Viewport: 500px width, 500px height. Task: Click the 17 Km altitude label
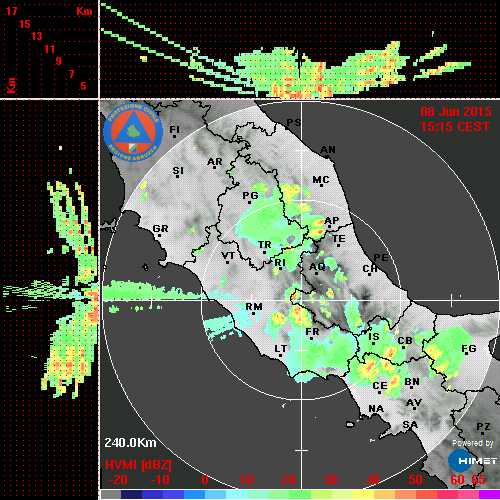(x=11, y=11)
